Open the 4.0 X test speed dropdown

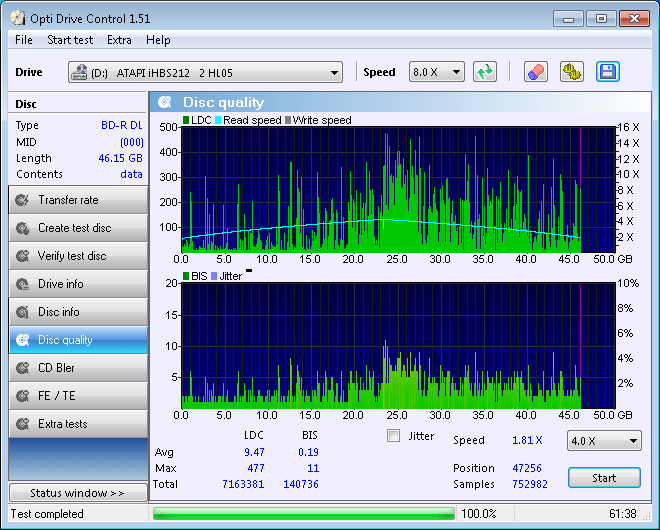point(604,441)
